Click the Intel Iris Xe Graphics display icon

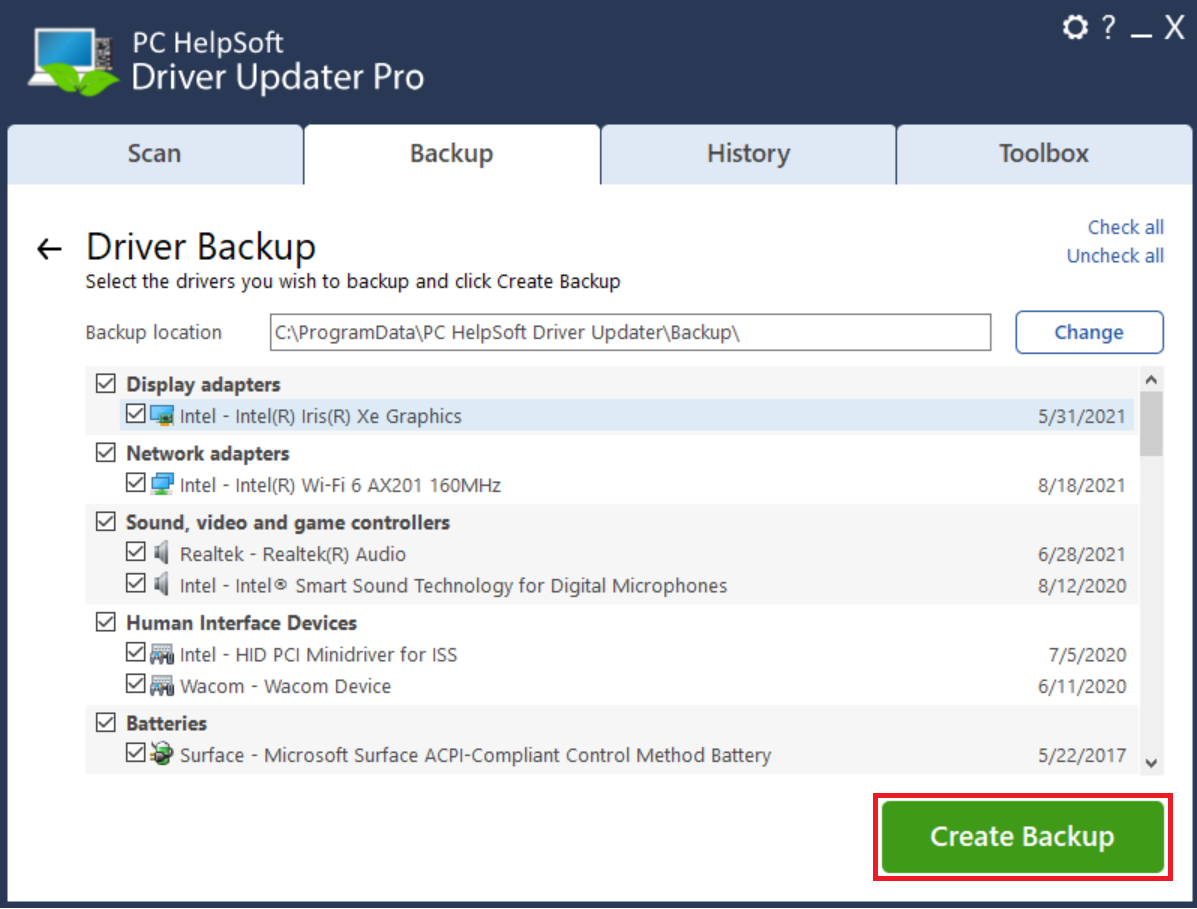click(x=162, y=415)
